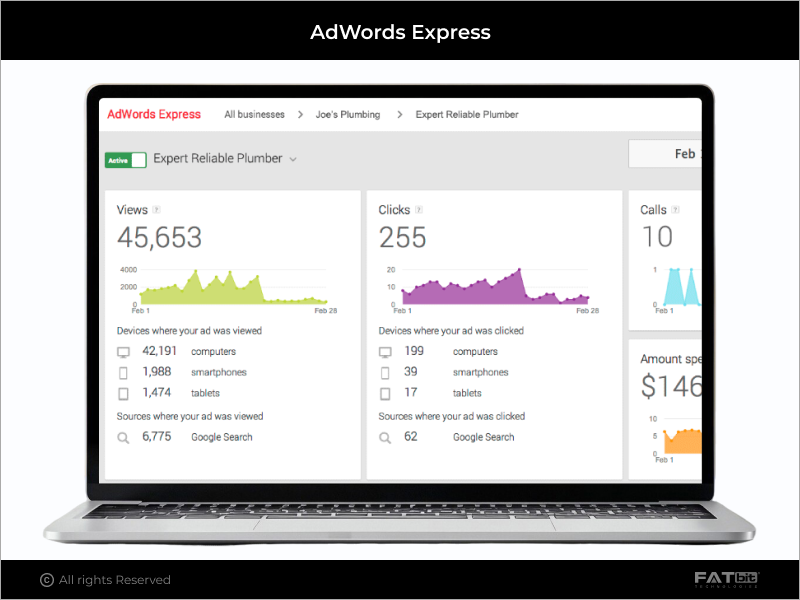Click Google Search label under clicked sources
The height and width of the screenshot is (600, 800).
[x=483, y=437]
